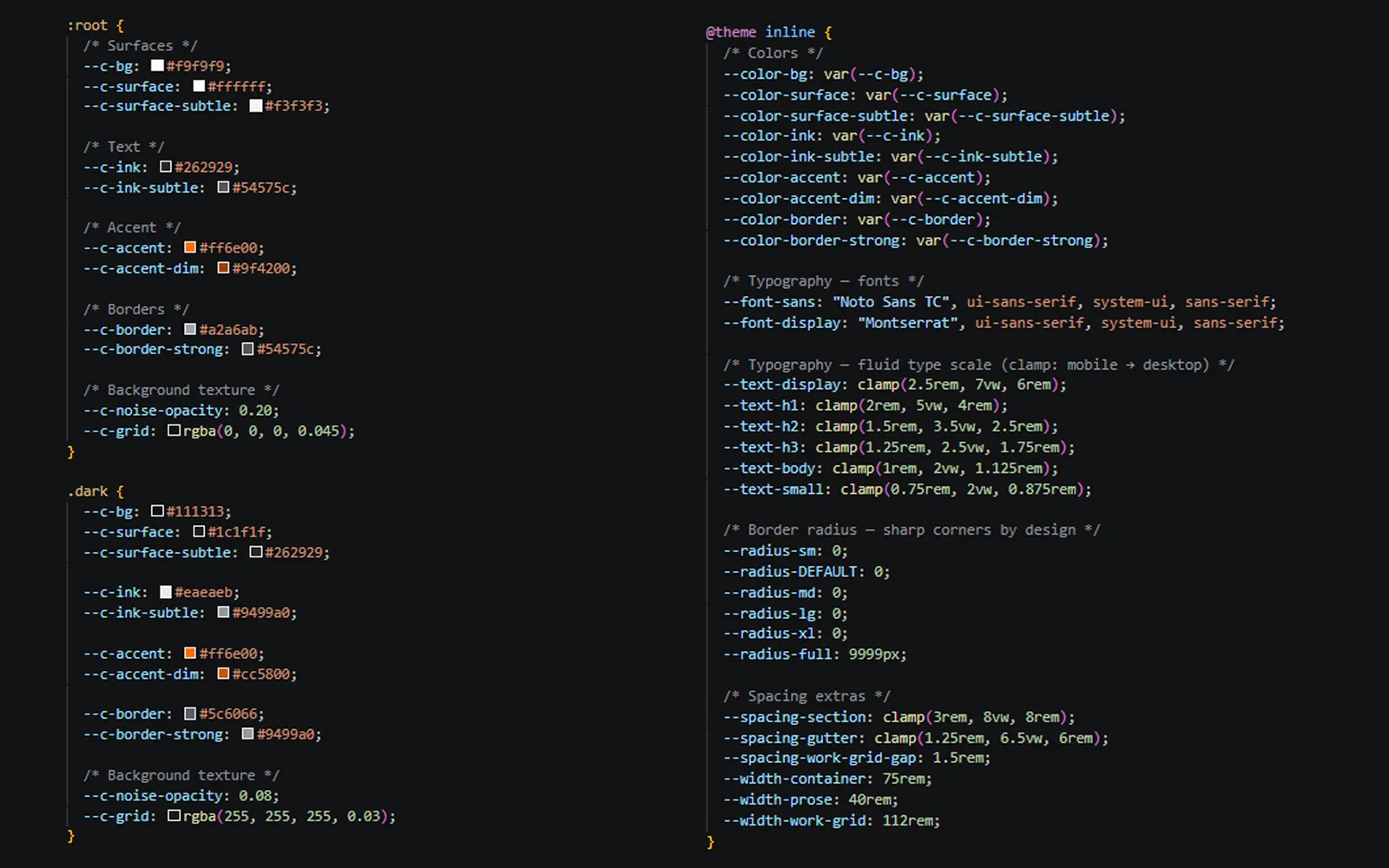1389x868 pixels.
Task: Click the '--color-bg' property name
Action: pos(766,74)
